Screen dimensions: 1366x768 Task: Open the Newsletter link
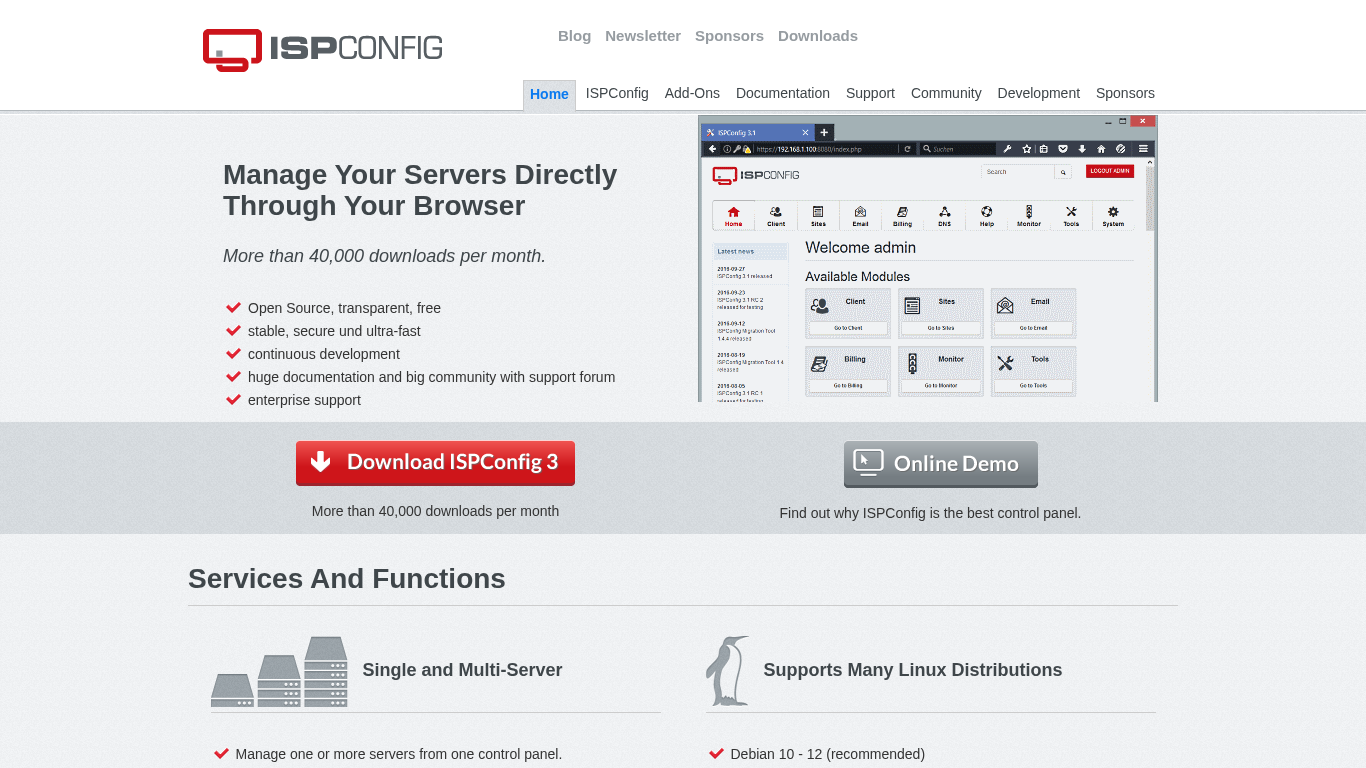point(643,36)
